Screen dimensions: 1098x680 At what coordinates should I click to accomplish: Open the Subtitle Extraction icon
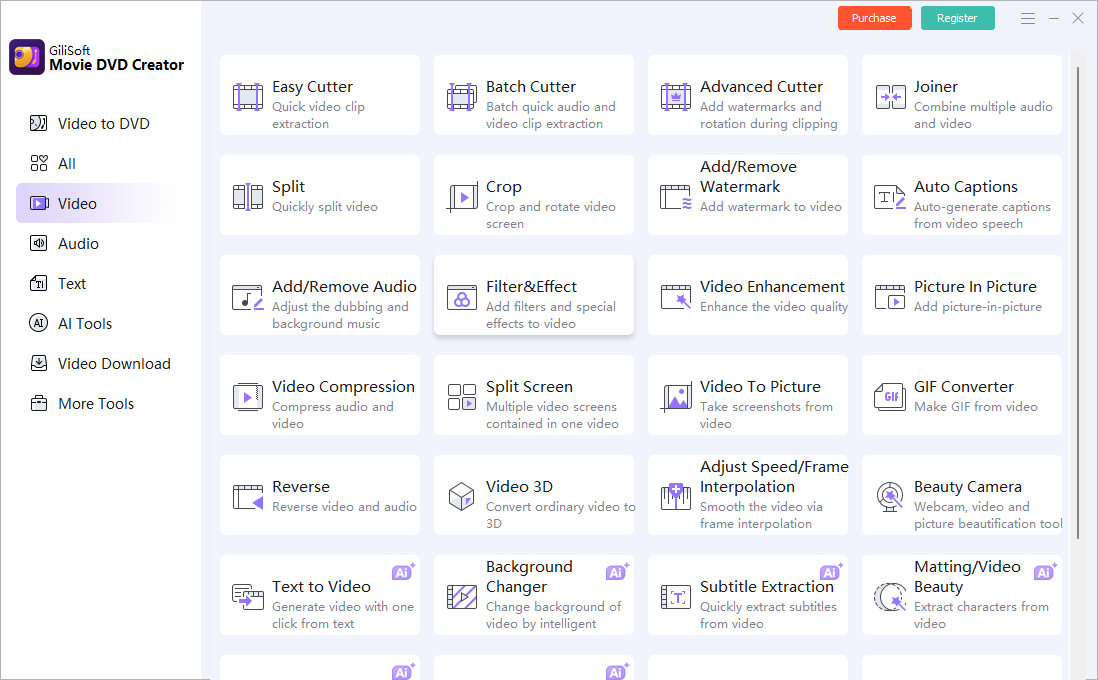pyautogui.click(x=676, y=597)
